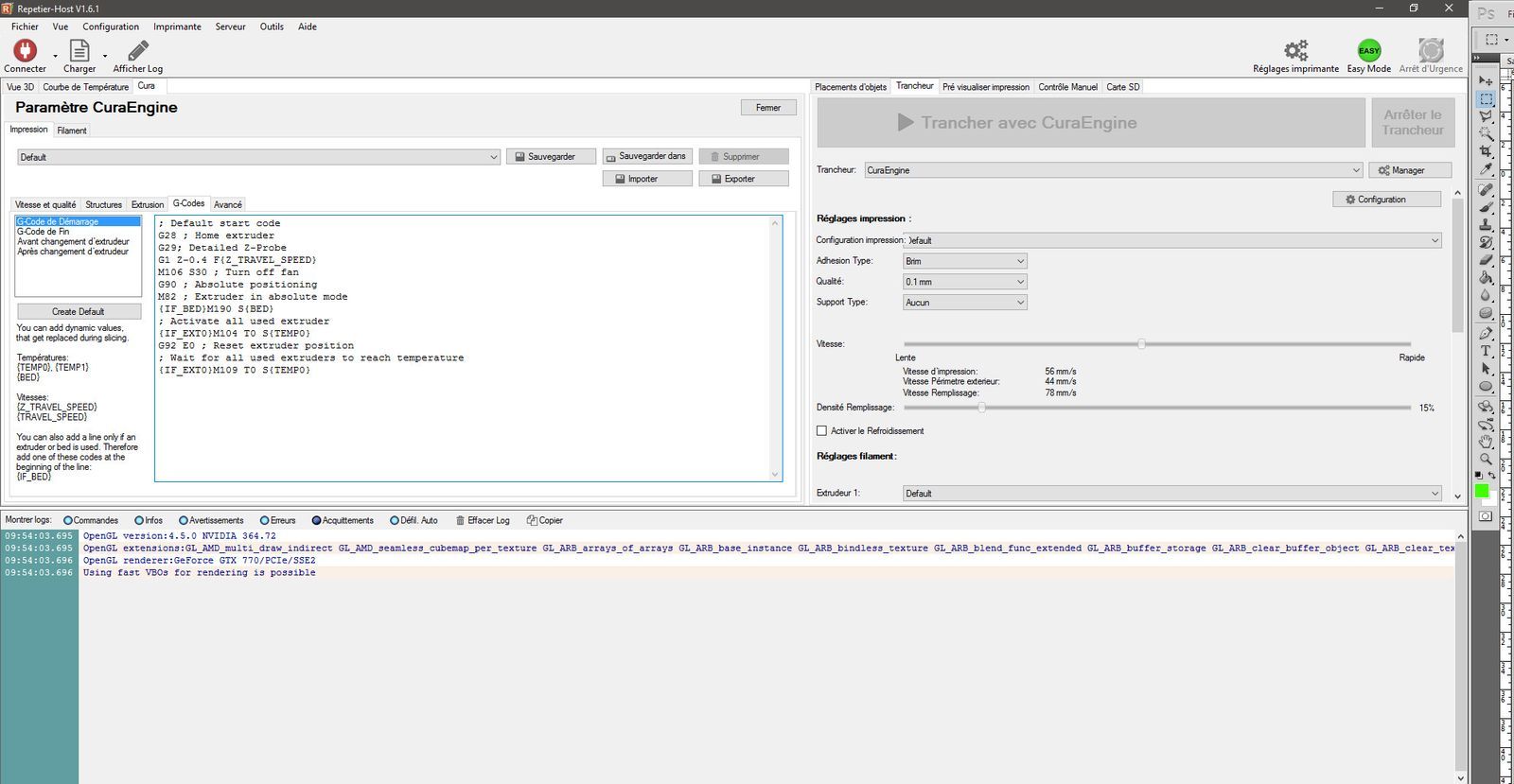
Task: Select Photoshop's Zoom magnifier tool
Action: tap(1486, 459)
